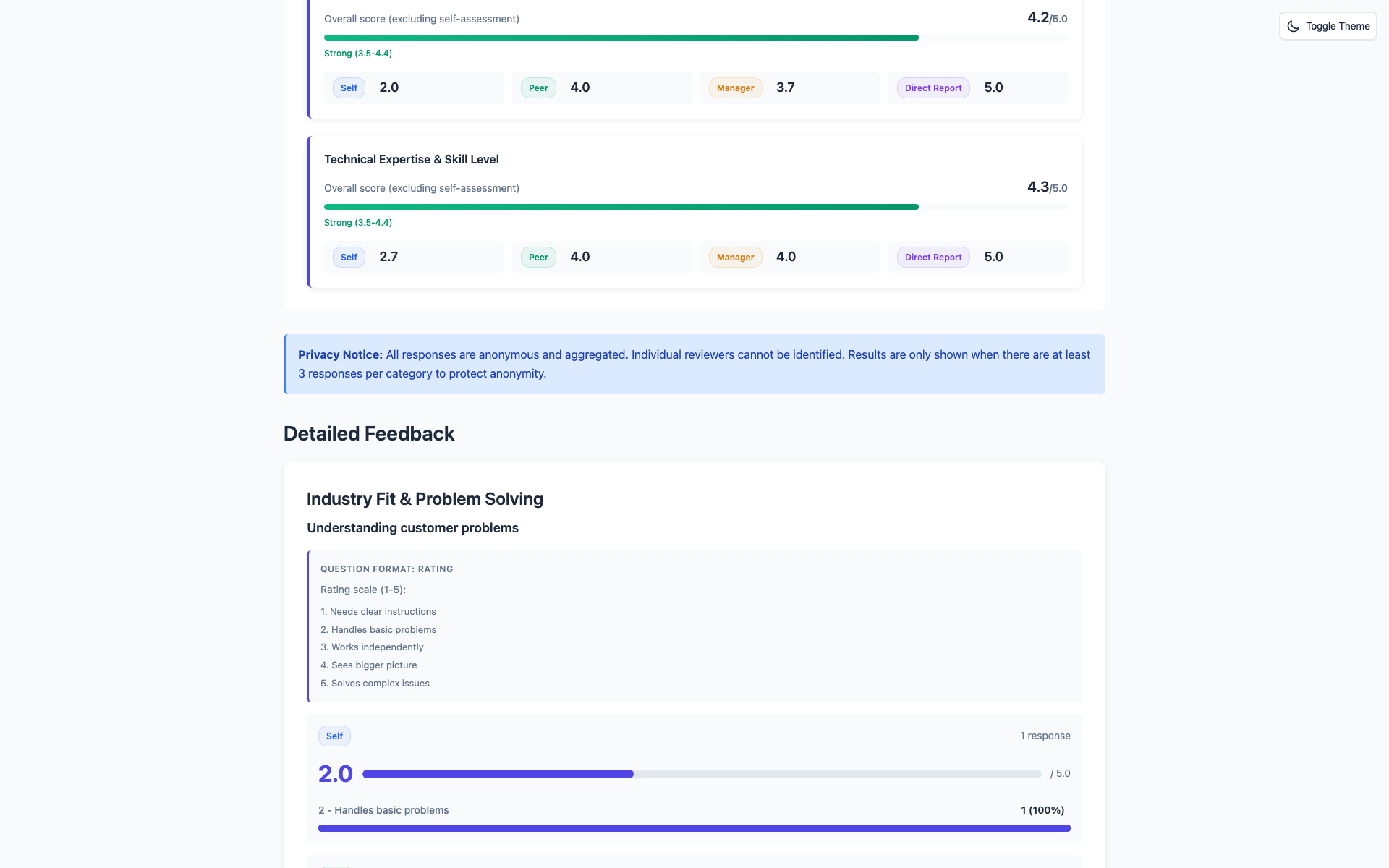This screenshot has height=868, width=1389.
Task: Open the Detailed Feedback section heading
Action: coord(369,433)
